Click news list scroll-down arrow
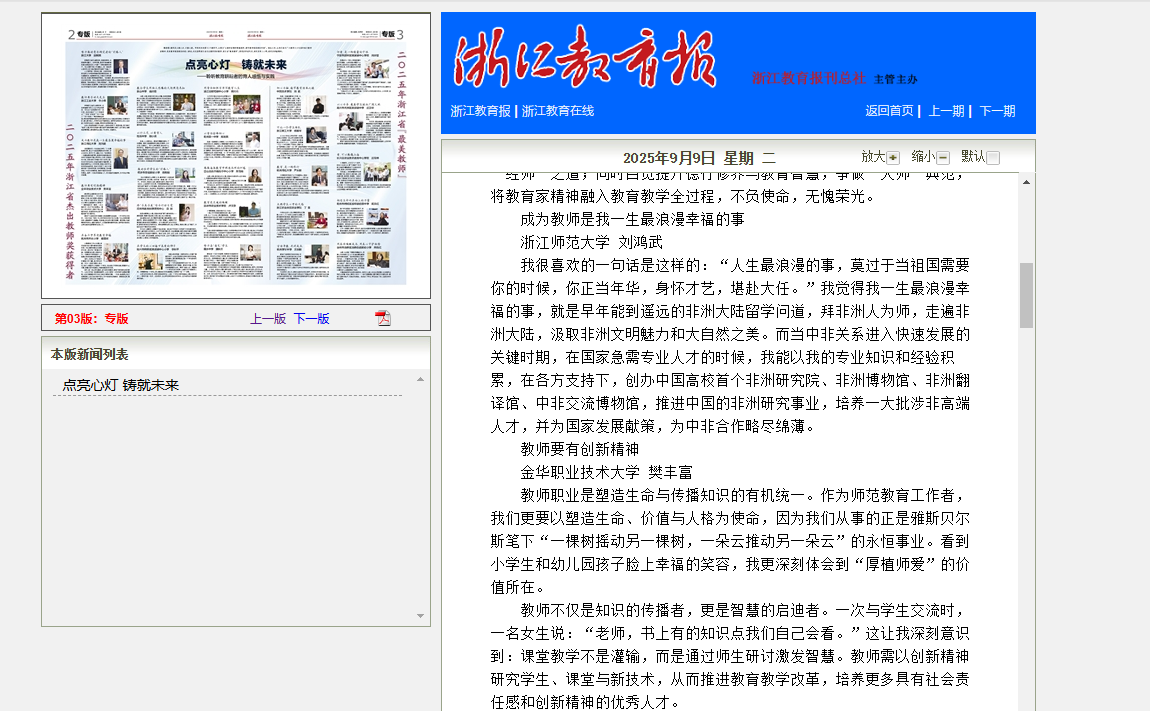 [420, 616]
